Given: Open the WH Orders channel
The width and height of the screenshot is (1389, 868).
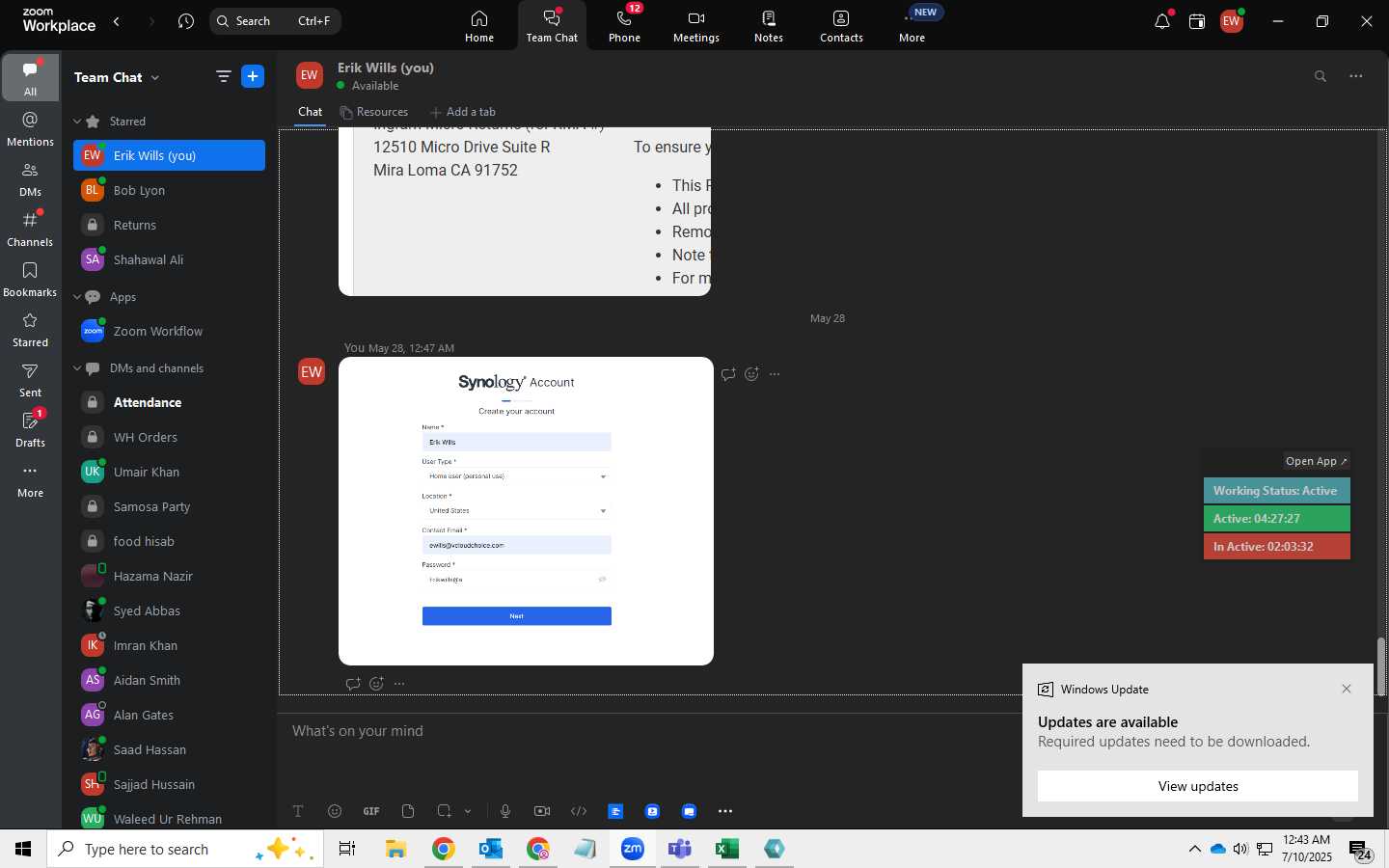Looking at the screenshot, I should [x=169, y=437].
